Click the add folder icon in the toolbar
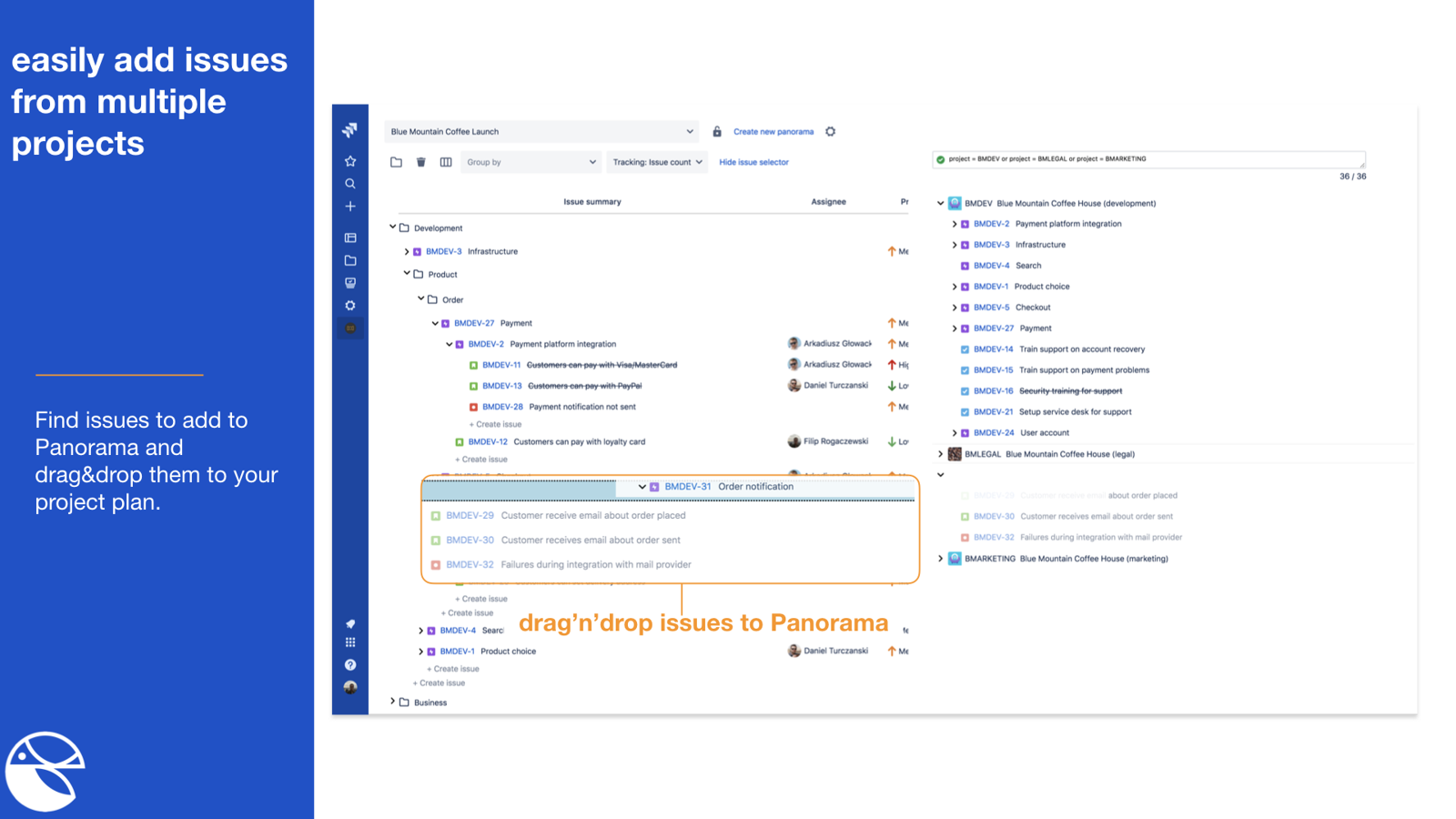Screen dimensions: 1456x819 [396, 162]
